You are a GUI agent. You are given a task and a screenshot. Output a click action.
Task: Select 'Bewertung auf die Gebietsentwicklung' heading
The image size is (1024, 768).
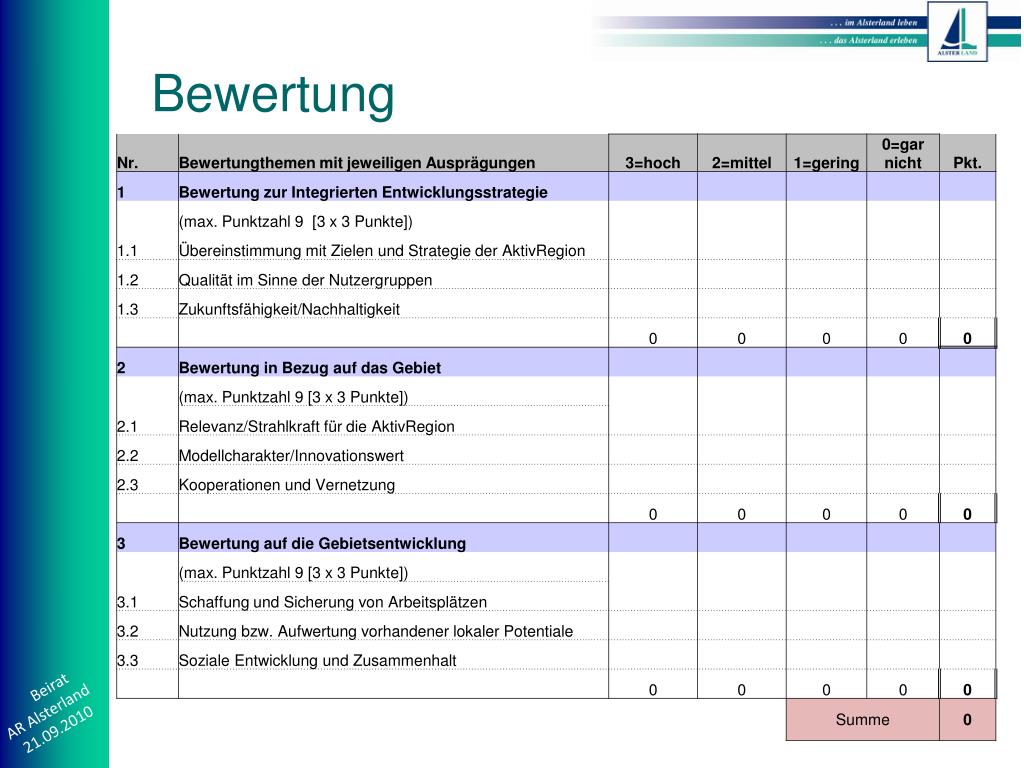click(322, 543)
